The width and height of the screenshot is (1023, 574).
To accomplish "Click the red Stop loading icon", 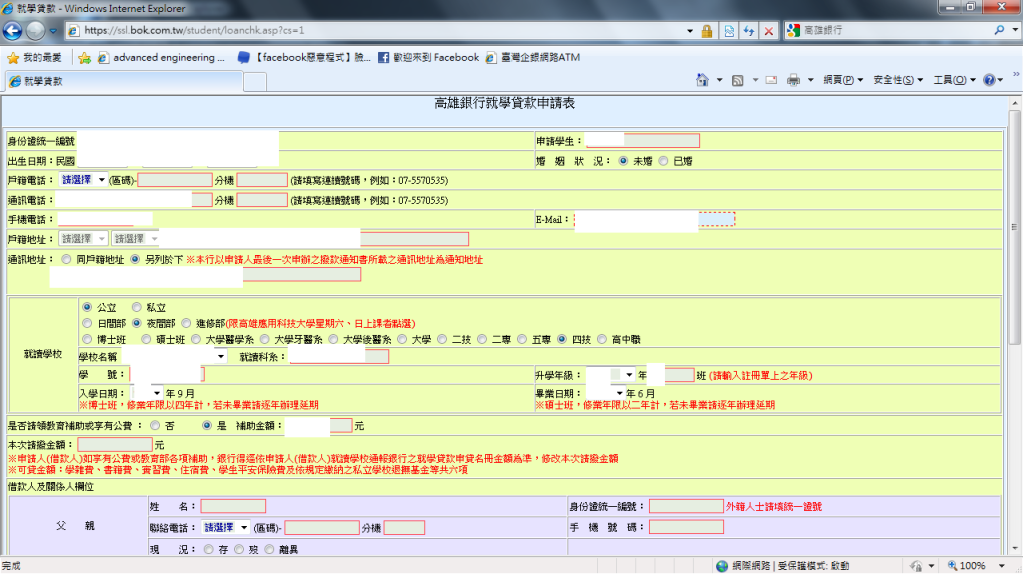I will [x=769, y=31].
